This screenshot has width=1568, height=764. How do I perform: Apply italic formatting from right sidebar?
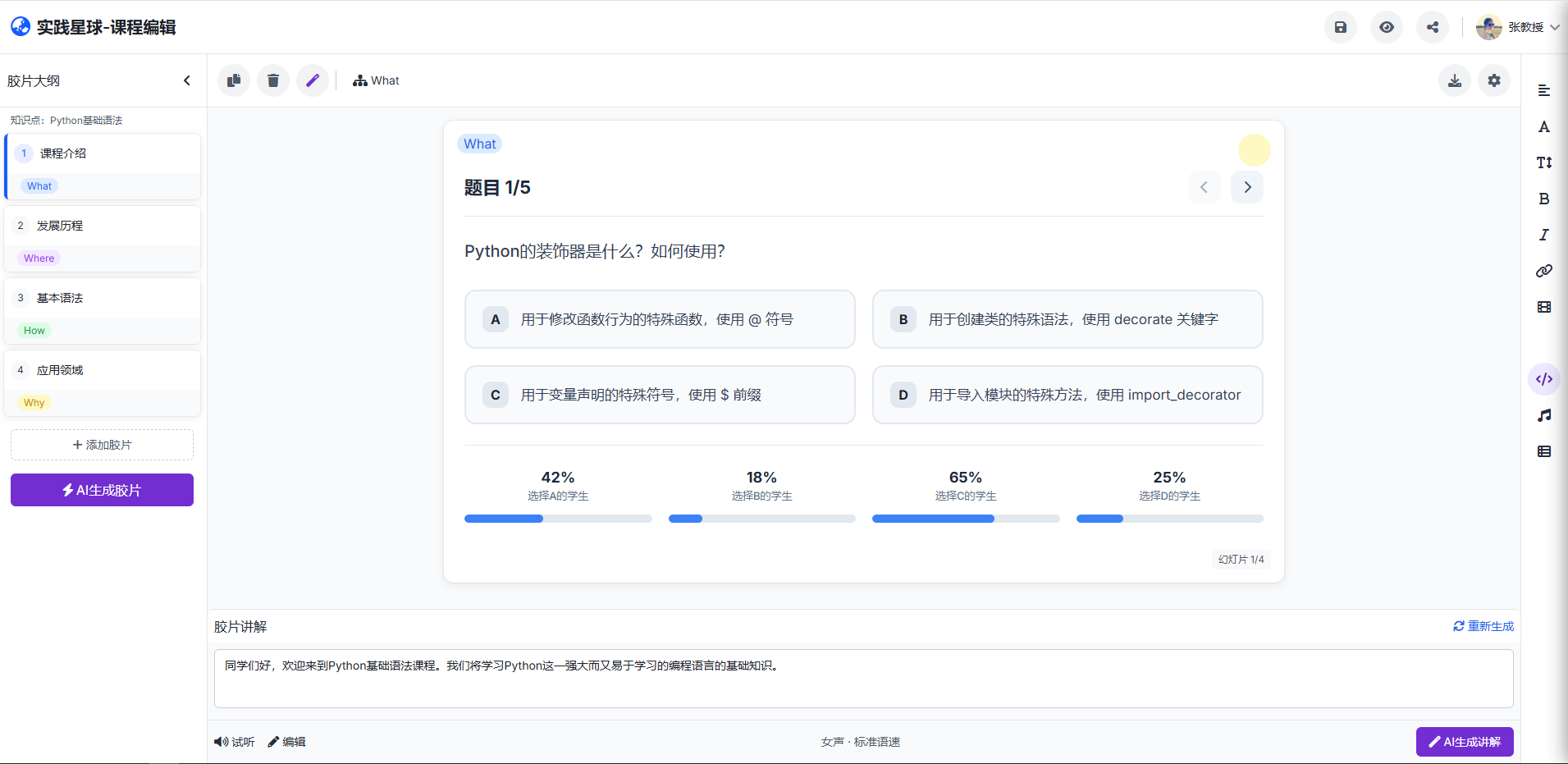point(1545,235)
